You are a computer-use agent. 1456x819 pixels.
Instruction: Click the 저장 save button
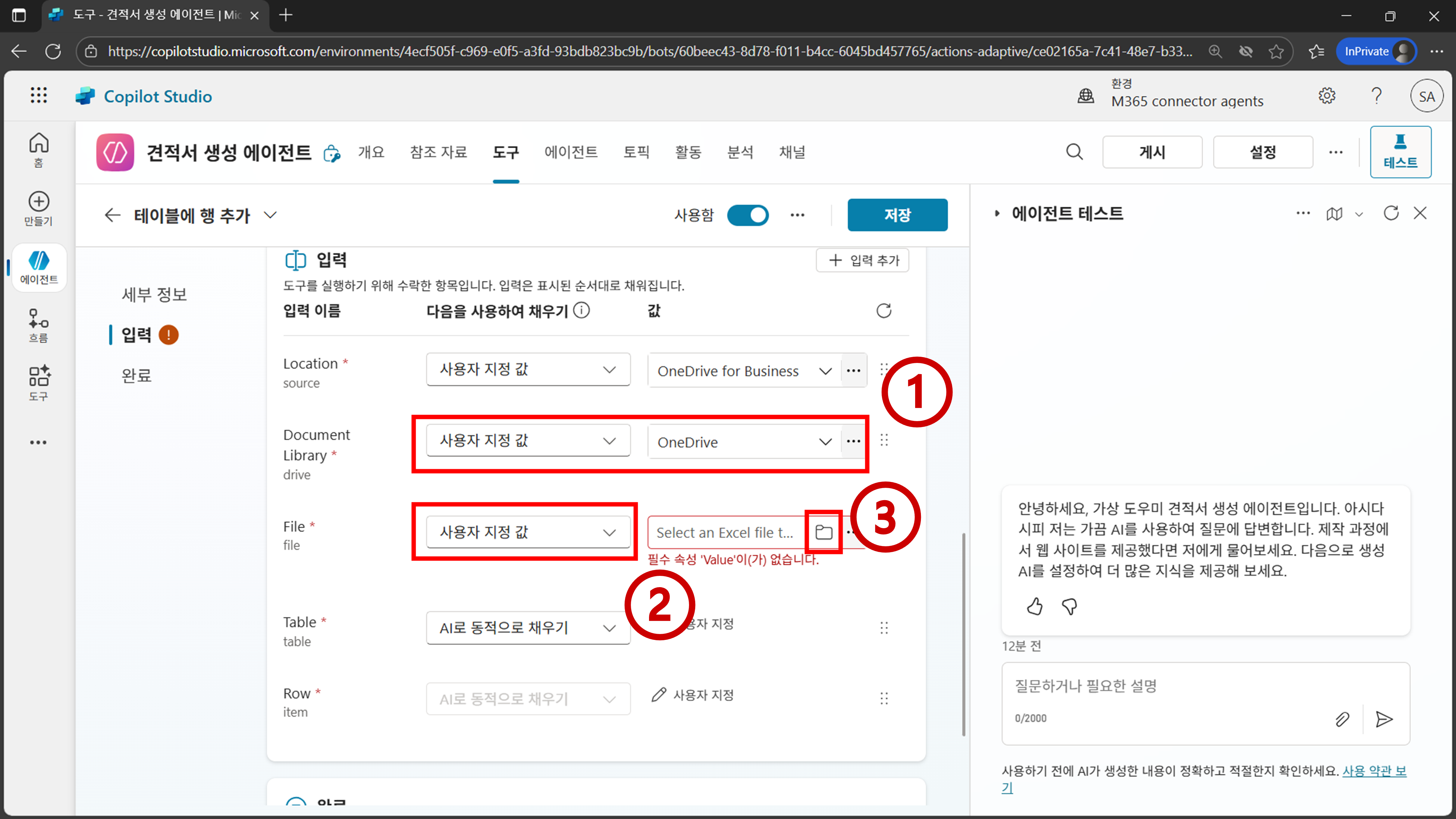[897, 215]
